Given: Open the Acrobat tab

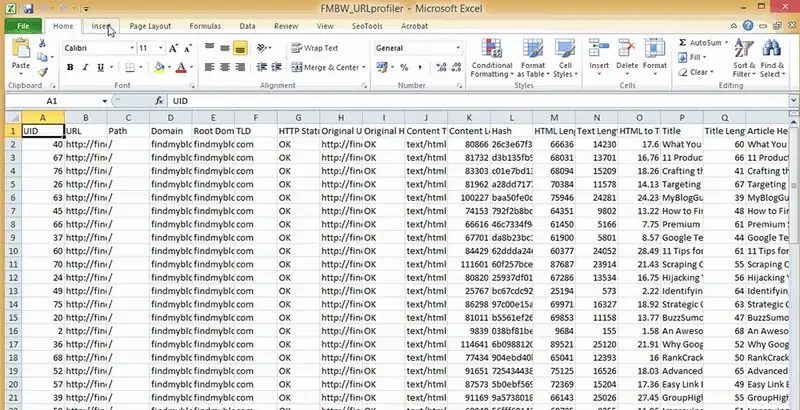Looking at the screenshot, I should tap(414, 26).
